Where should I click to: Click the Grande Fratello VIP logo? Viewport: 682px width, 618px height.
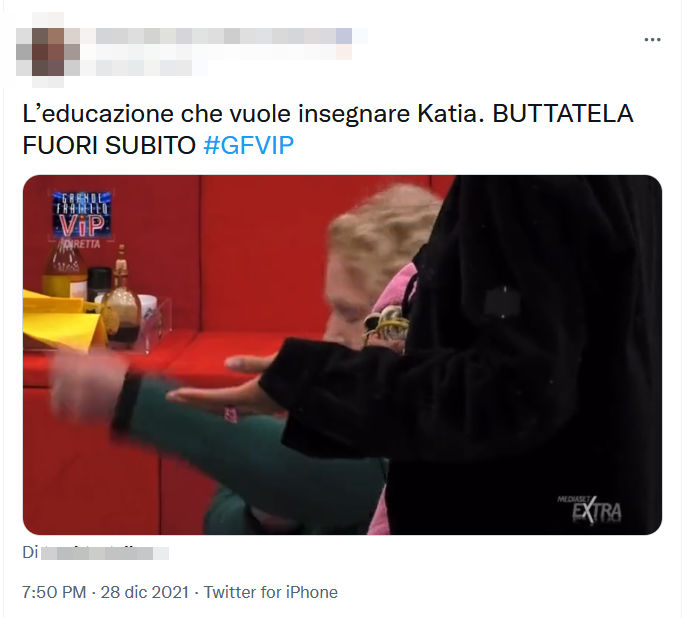coord(82,214)
